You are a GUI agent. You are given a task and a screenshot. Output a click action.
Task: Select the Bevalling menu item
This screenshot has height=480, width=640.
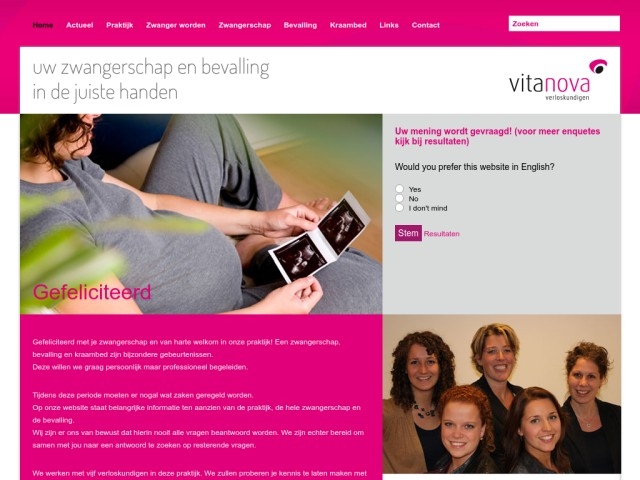click(300, 25)
